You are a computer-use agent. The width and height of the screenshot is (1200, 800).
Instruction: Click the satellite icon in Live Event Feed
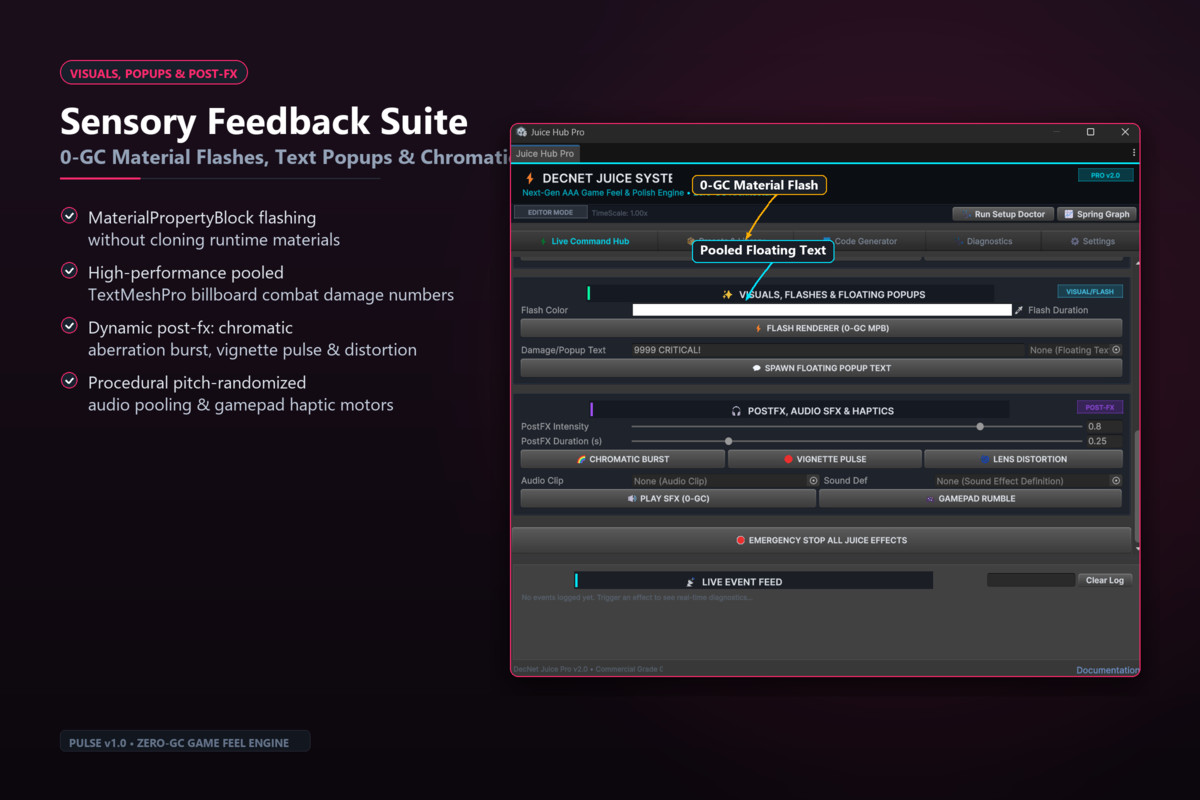coord(691,582)
